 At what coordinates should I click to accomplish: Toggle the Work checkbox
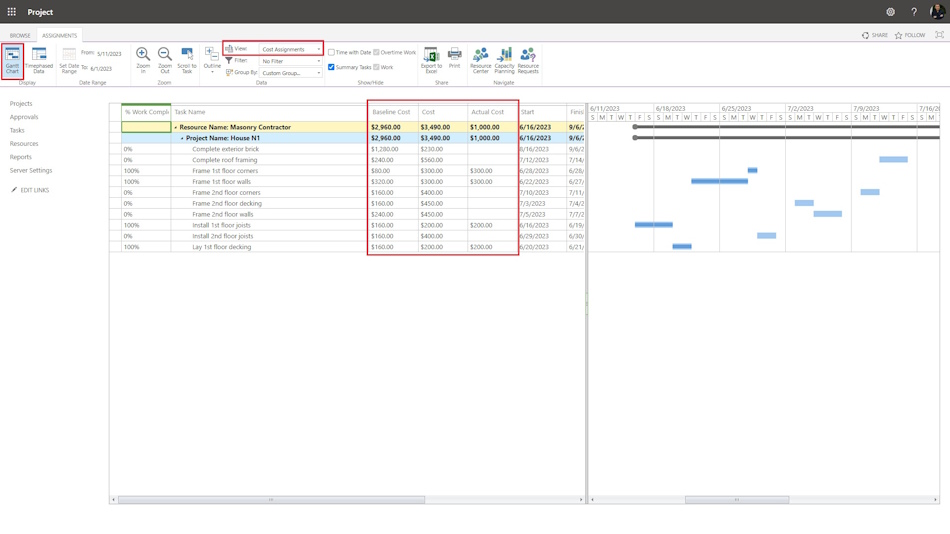point(376,67)
